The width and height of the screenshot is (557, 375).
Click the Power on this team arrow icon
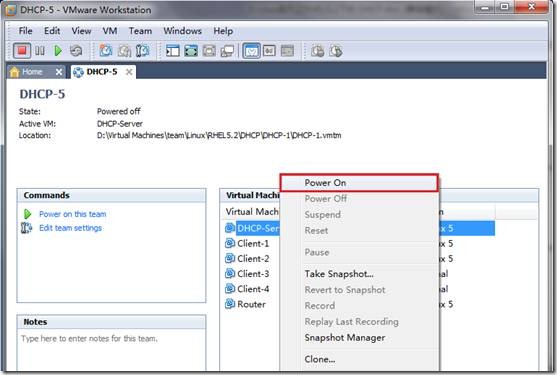coord(27,214)
